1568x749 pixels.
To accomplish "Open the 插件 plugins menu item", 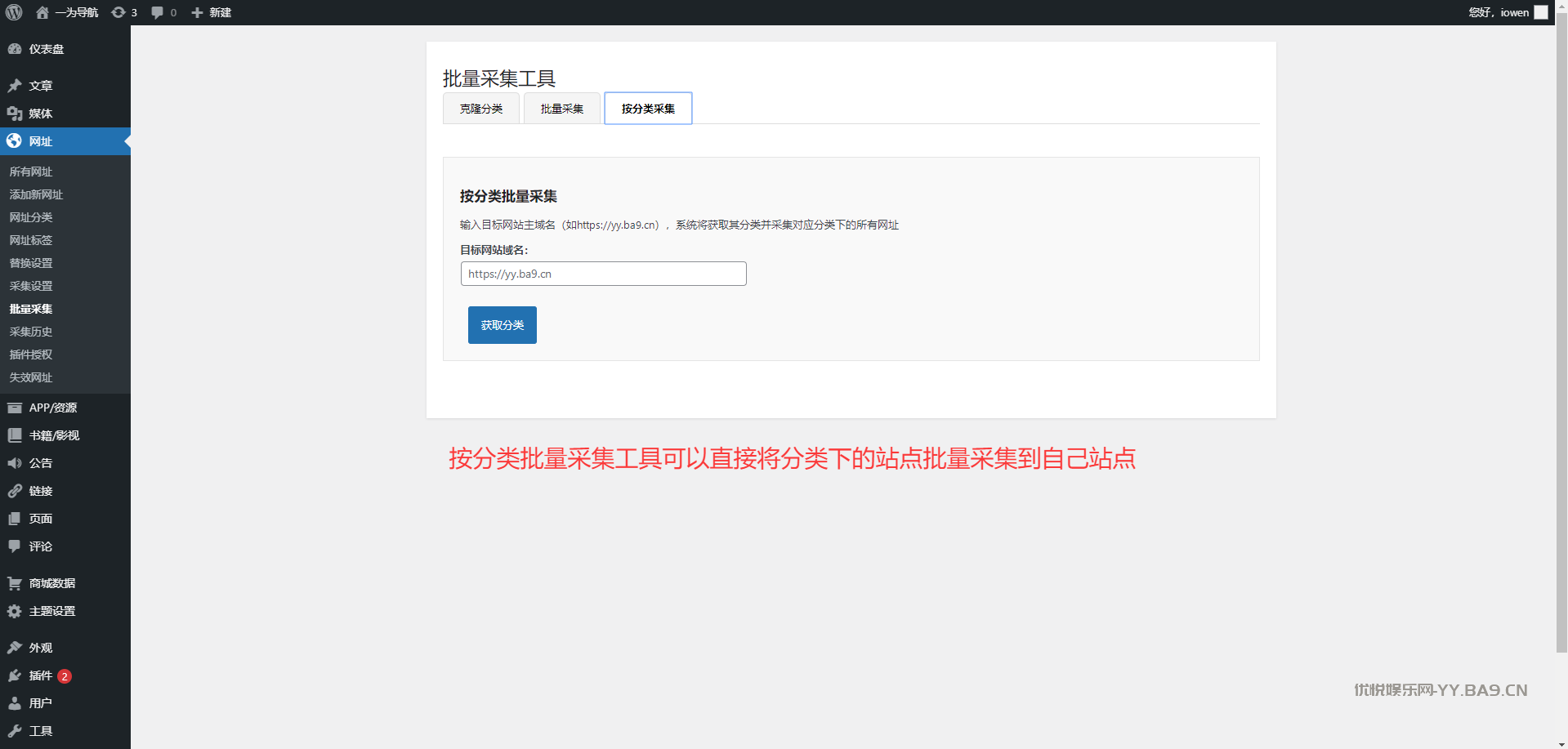I will [x=41, y=675].
